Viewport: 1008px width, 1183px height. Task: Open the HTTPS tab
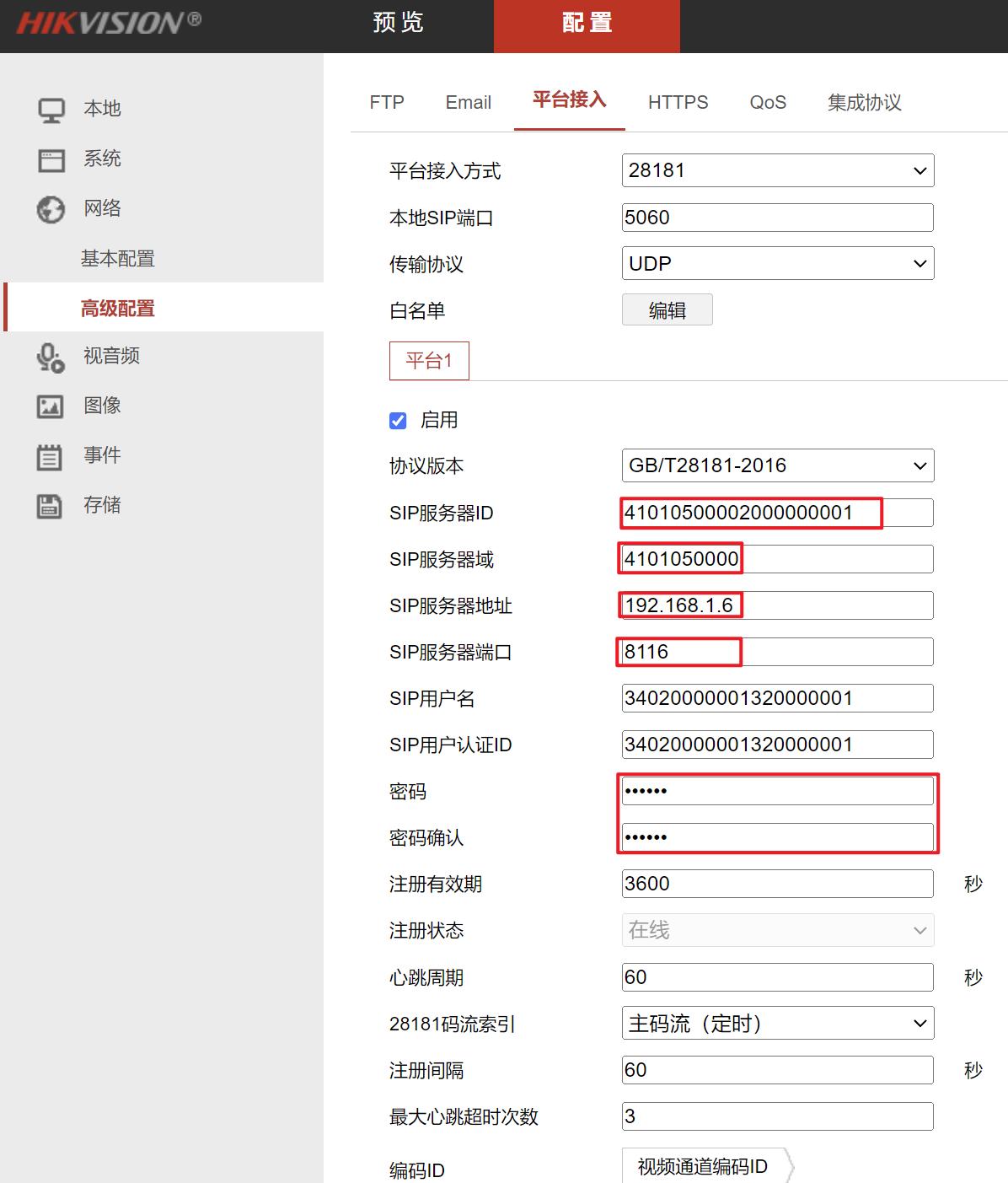[678, 103]
